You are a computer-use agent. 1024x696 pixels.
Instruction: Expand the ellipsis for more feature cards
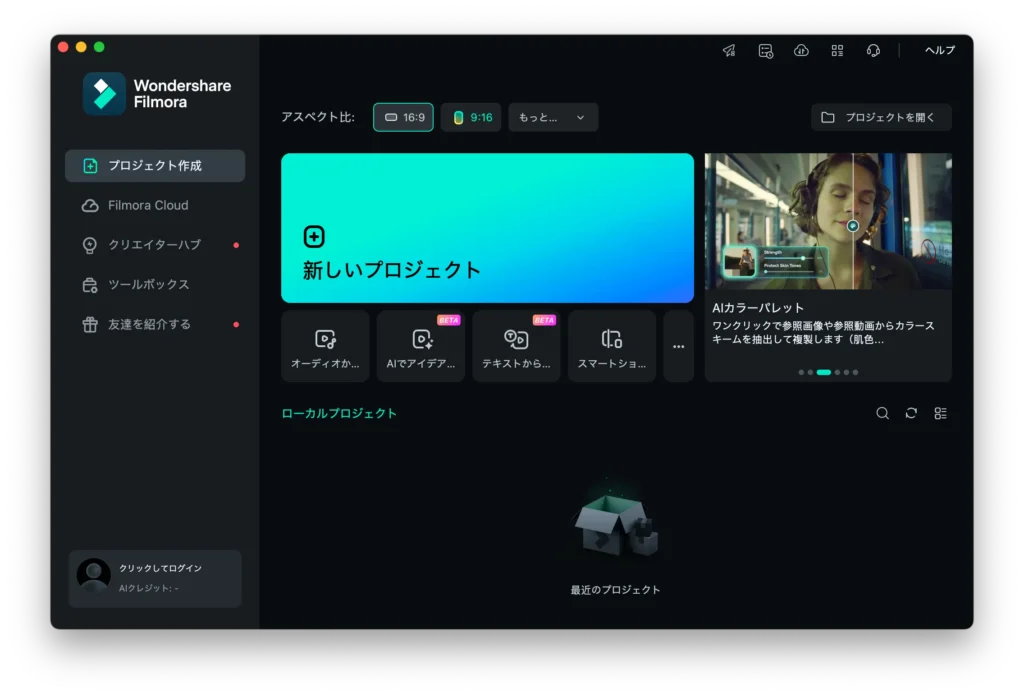pyautogui.click(x=677, y=345)
